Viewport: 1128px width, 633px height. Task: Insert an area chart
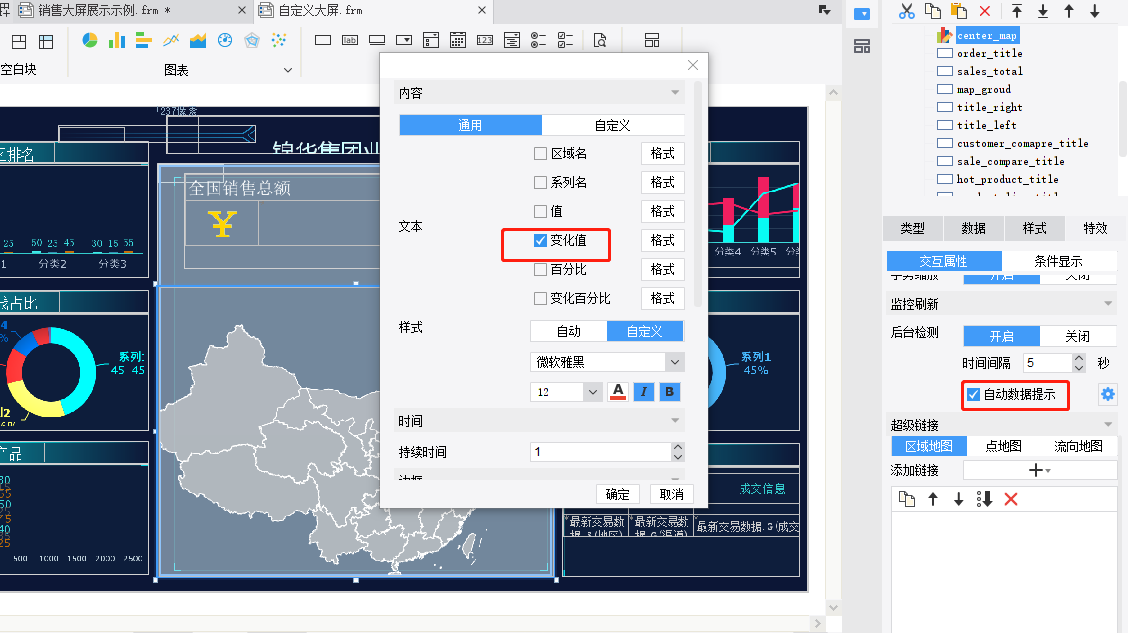click(198, 40)
